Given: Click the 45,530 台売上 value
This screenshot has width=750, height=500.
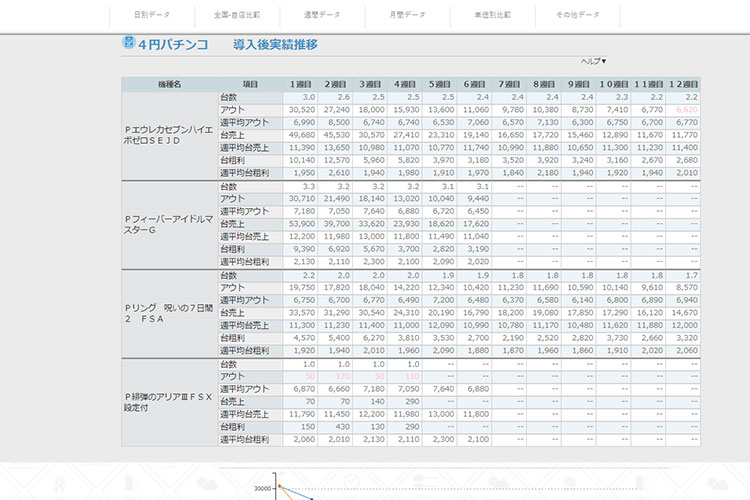Looking at the screenshot, I should click(x=337, y=135).
